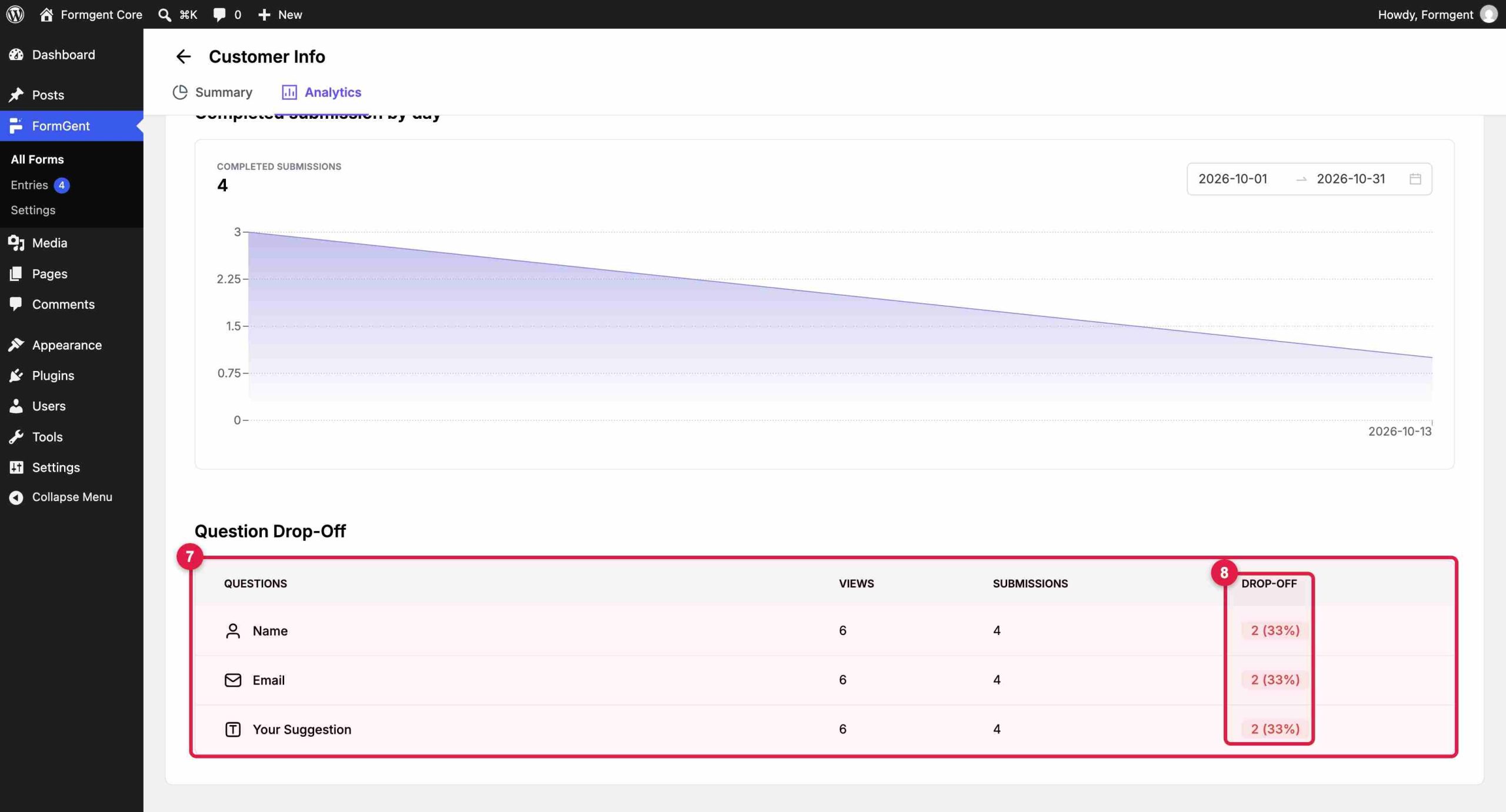Click the Tools wrench icon

pyautogui.click(x=16, y=437)
